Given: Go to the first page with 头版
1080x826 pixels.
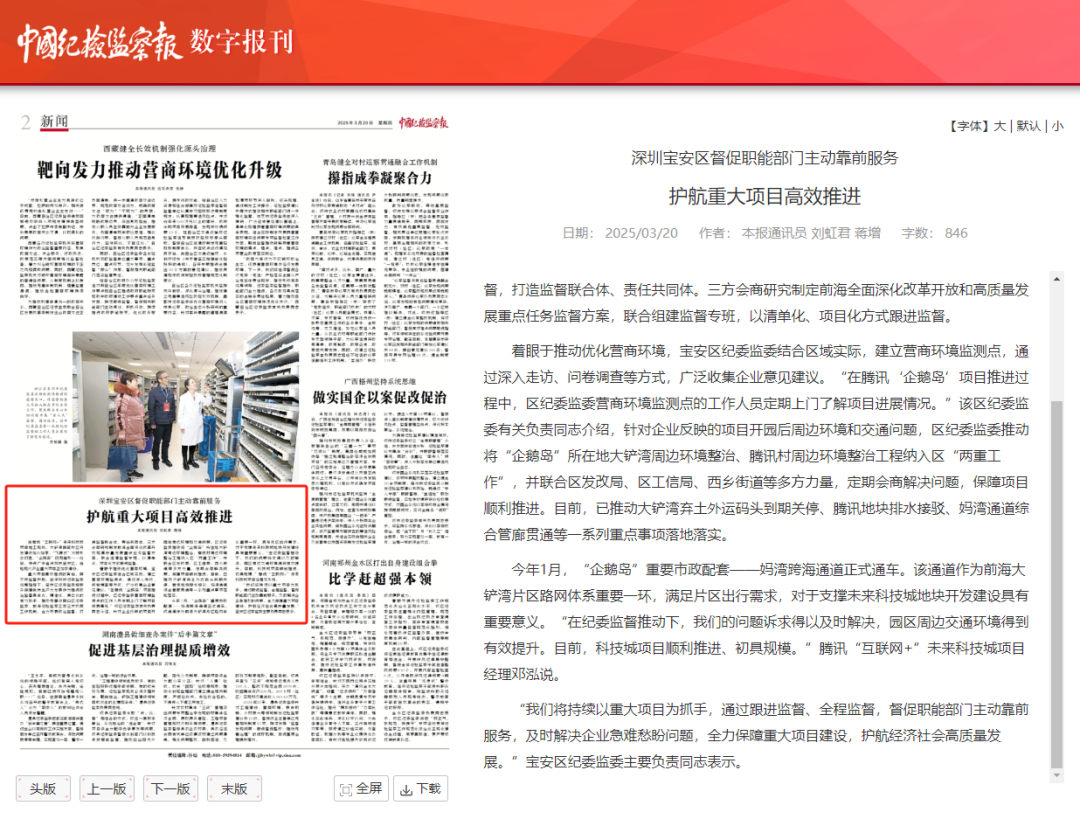Looking at the screenshot, I should point(42,788).
